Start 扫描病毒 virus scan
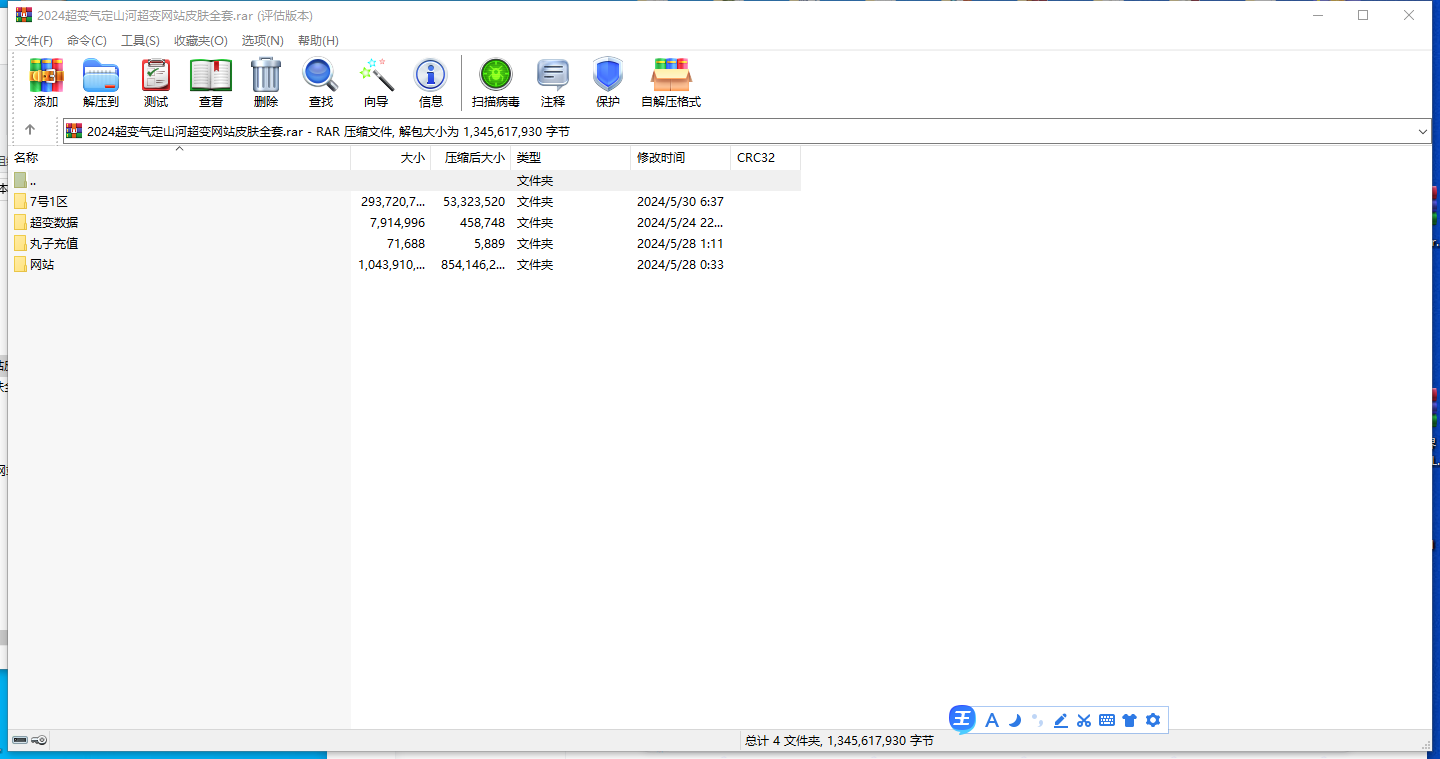The width and height of the screenshot is (1440, 759). (x=496, y=82)
